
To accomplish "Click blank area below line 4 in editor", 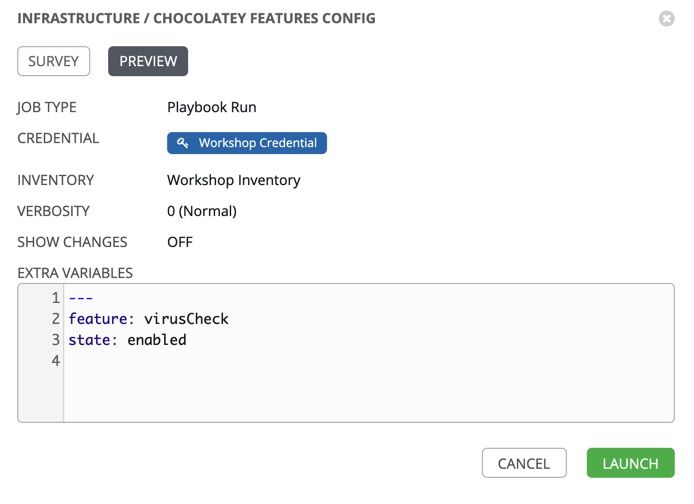I will coord(360,395).
